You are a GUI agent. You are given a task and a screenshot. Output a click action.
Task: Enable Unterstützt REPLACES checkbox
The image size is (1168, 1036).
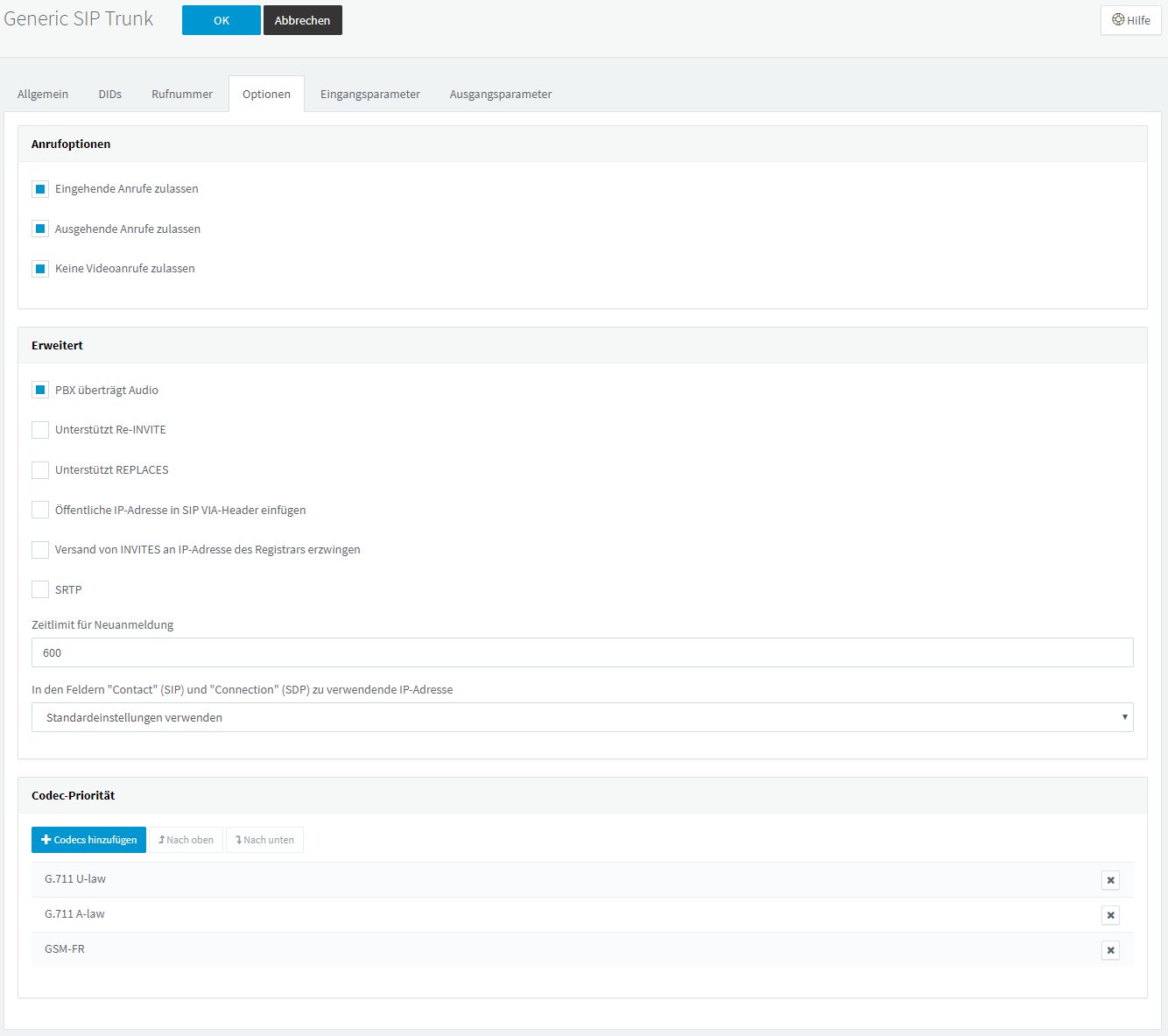(40, 470)
